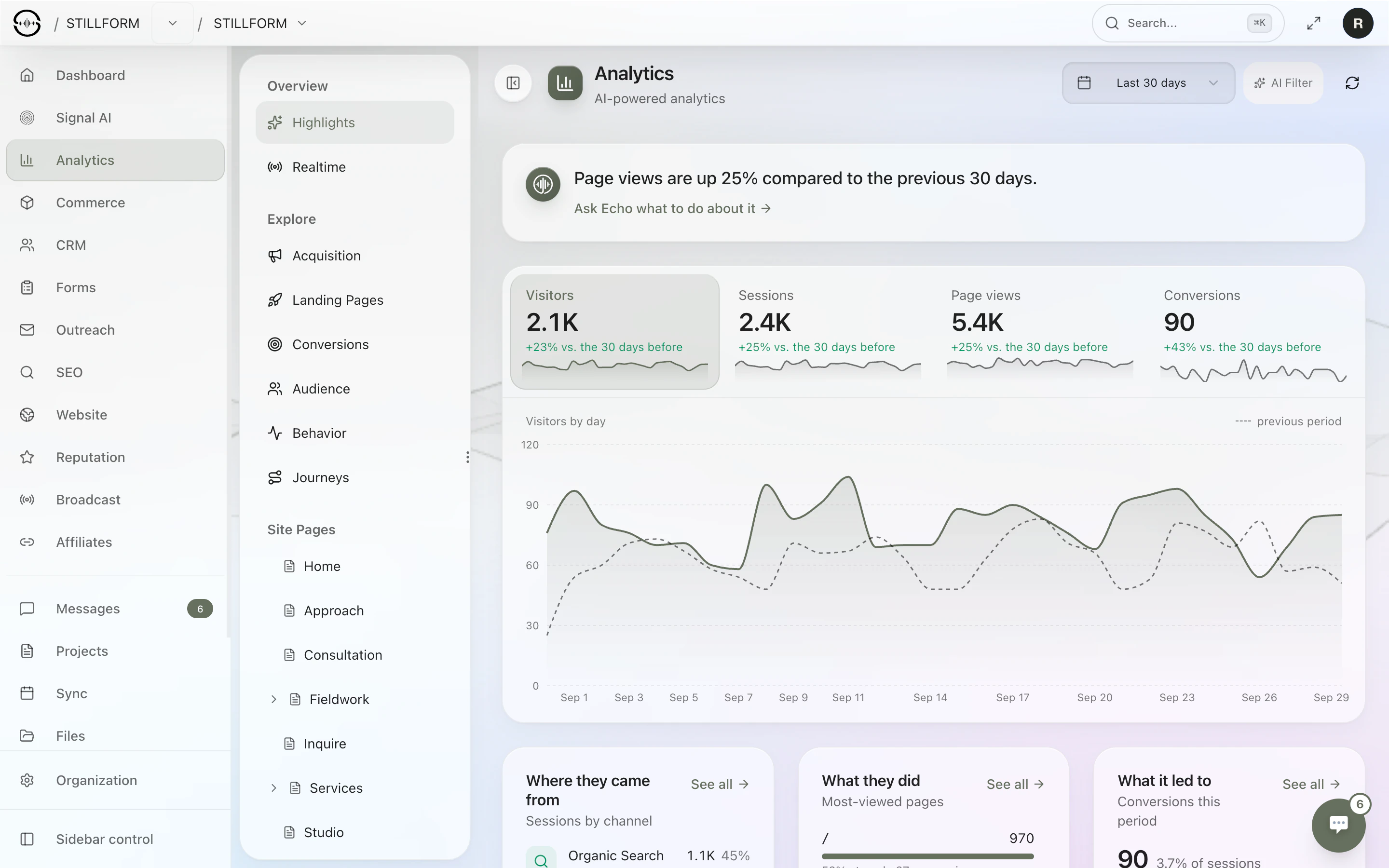
Task: Click the Search field
Action: pyautogui.click(x=1187, y=24)
